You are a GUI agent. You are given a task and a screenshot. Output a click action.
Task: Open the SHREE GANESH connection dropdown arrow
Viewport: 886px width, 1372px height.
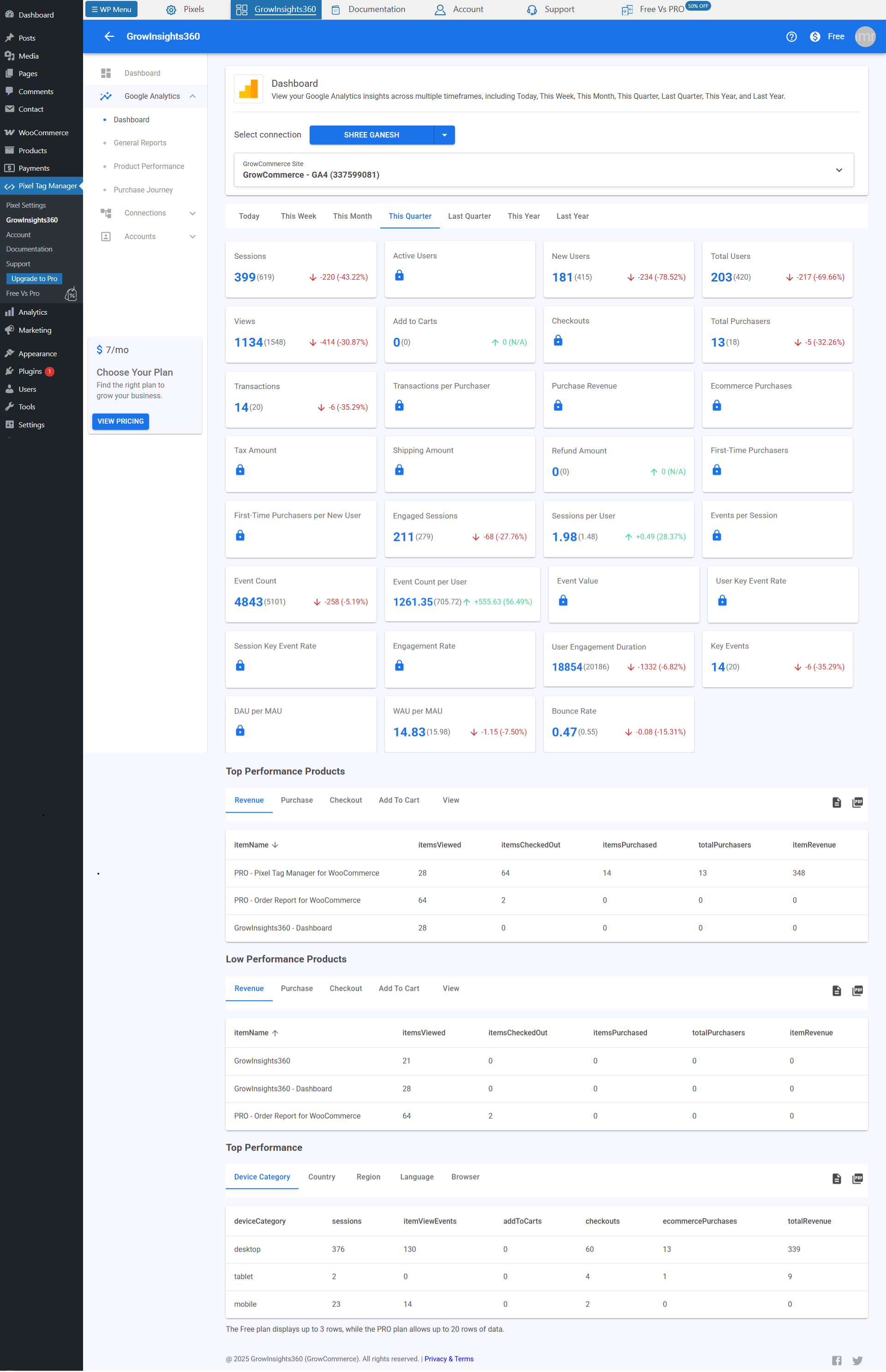(444, 135)
